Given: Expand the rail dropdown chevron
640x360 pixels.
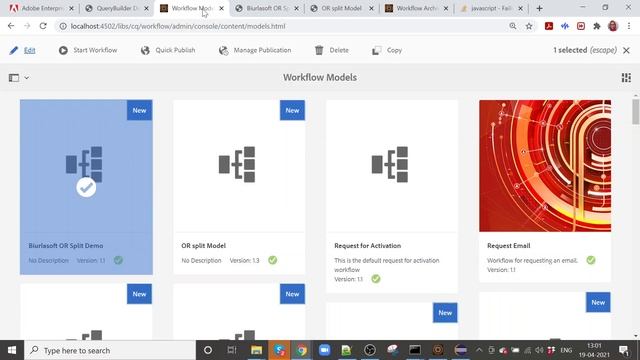Looking at the screenshot, I should [x=27, y=78].
